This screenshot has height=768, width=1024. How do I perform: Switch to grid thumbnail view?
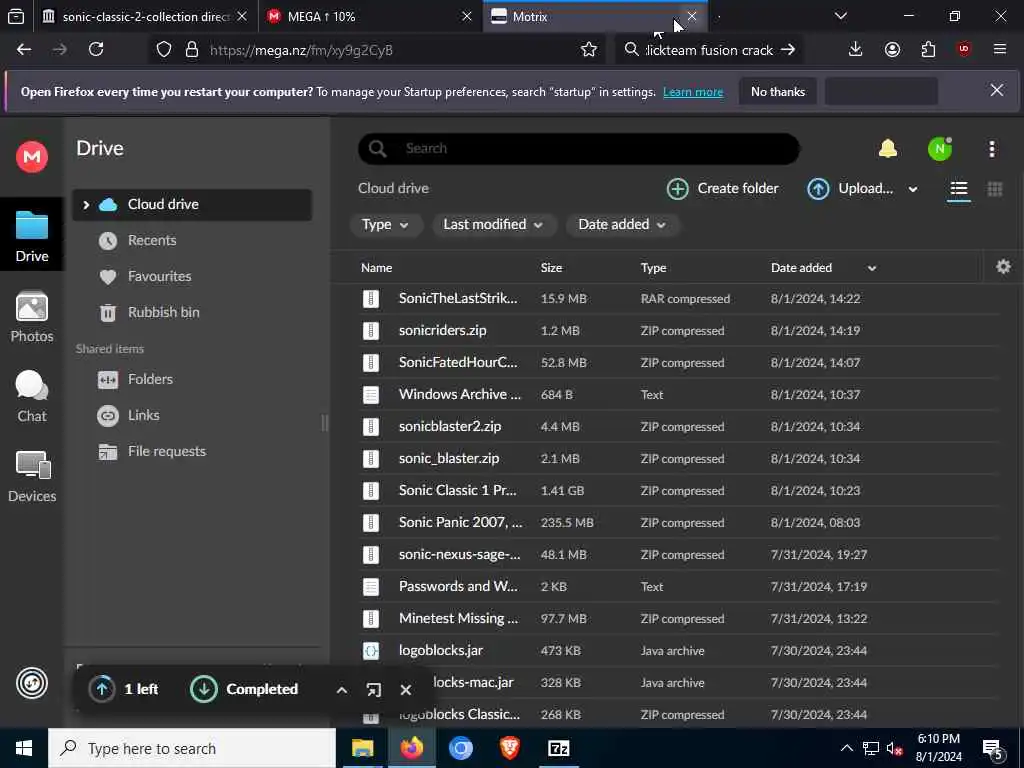click(x=995, y=189)
